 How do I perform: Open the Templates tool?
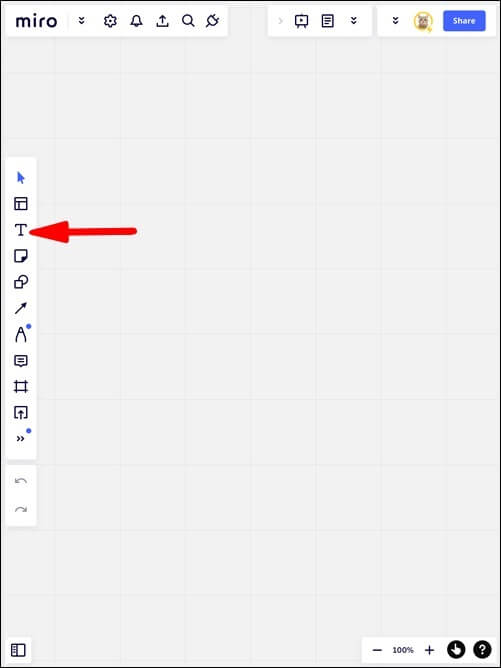point(20,204)
